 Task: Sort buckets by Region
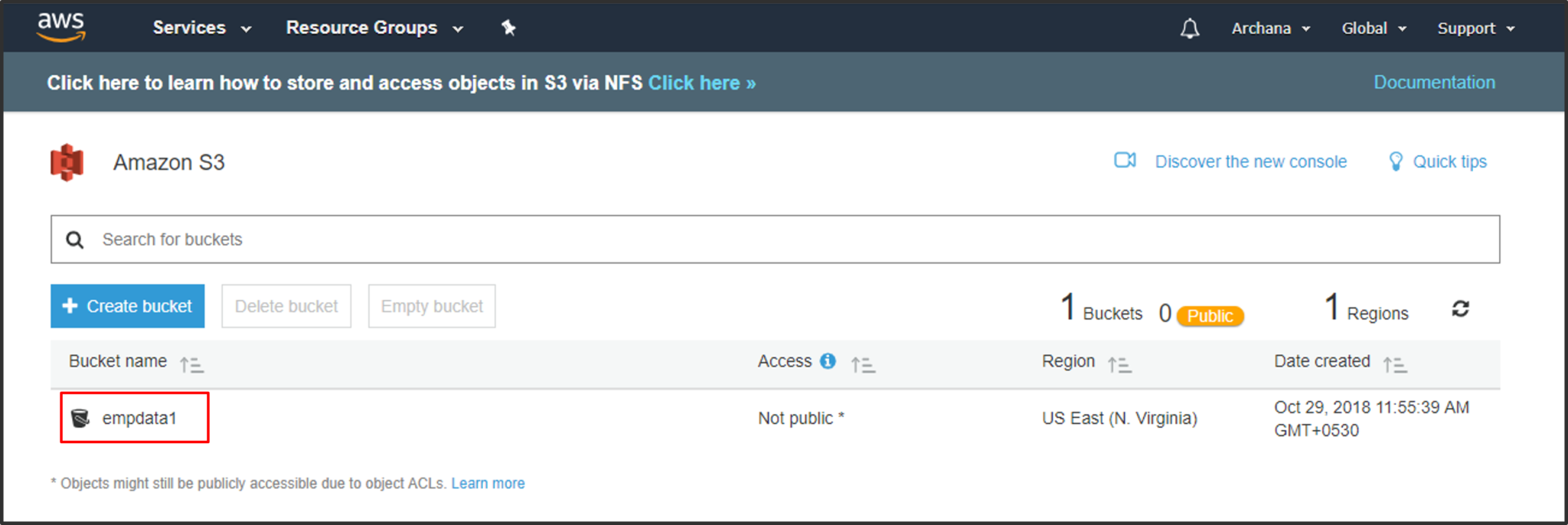click(x=1119, y=365)
